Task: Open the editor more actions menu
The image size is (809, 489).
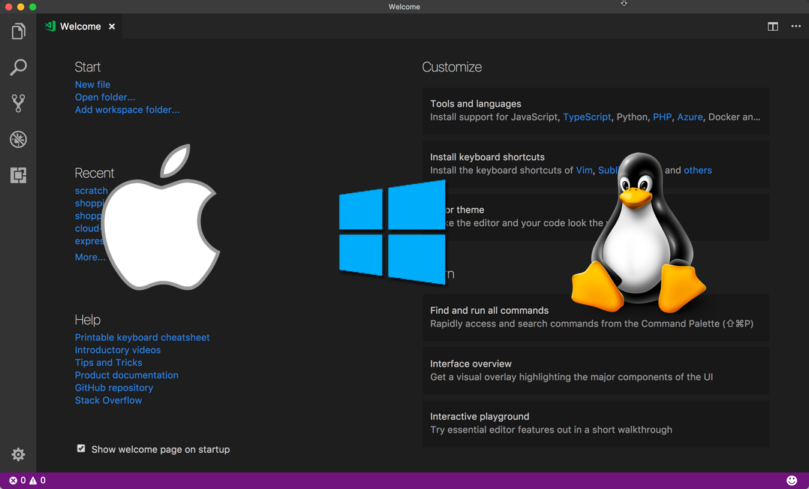Action: (795, 27)
